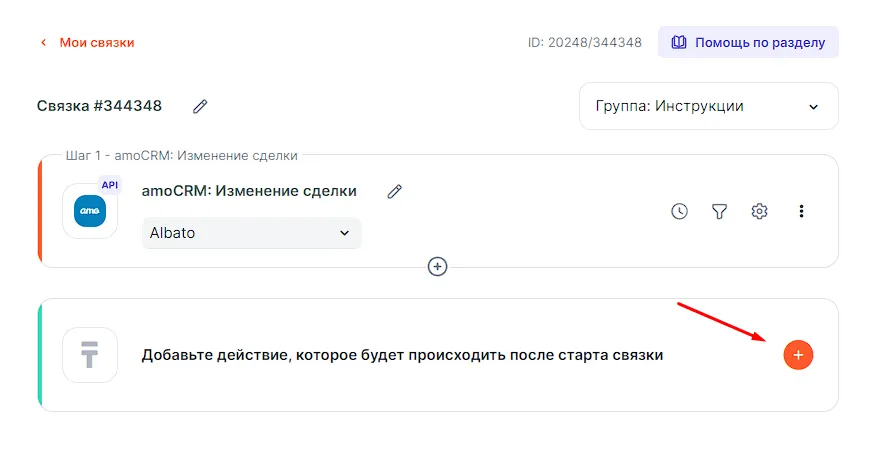Click the ID: 20248/344348 label
This screenshot has width=891, height=462.
(585, 43)
